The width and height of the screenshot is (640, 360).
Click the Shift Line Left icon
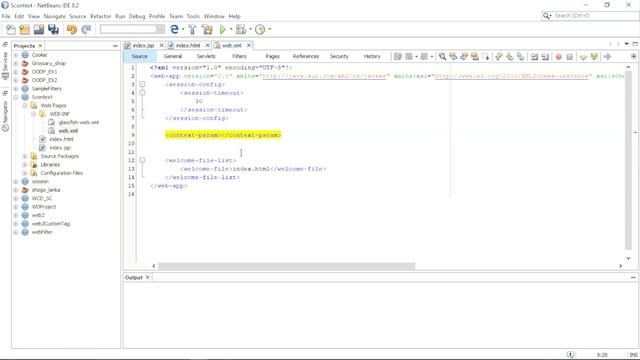(534, 57)
